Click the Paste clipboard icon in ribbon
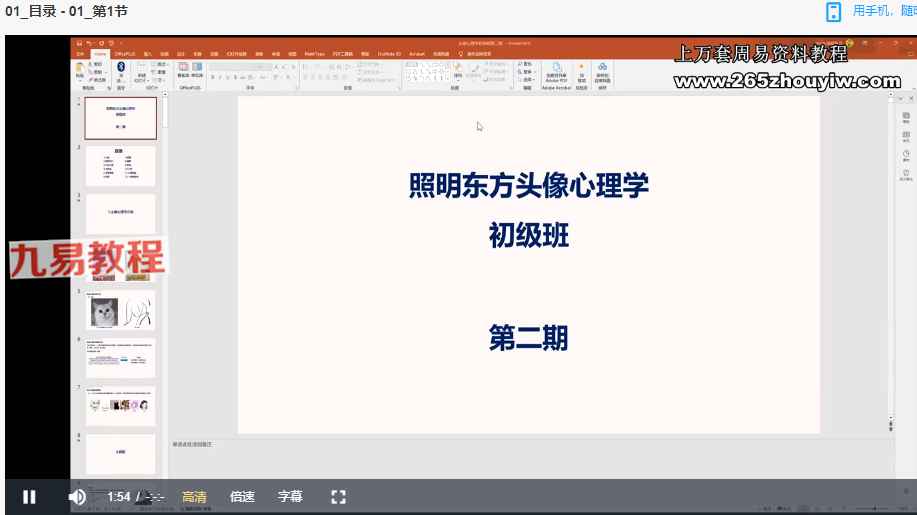This screenshot has width=917, height=515. [81, 69]
